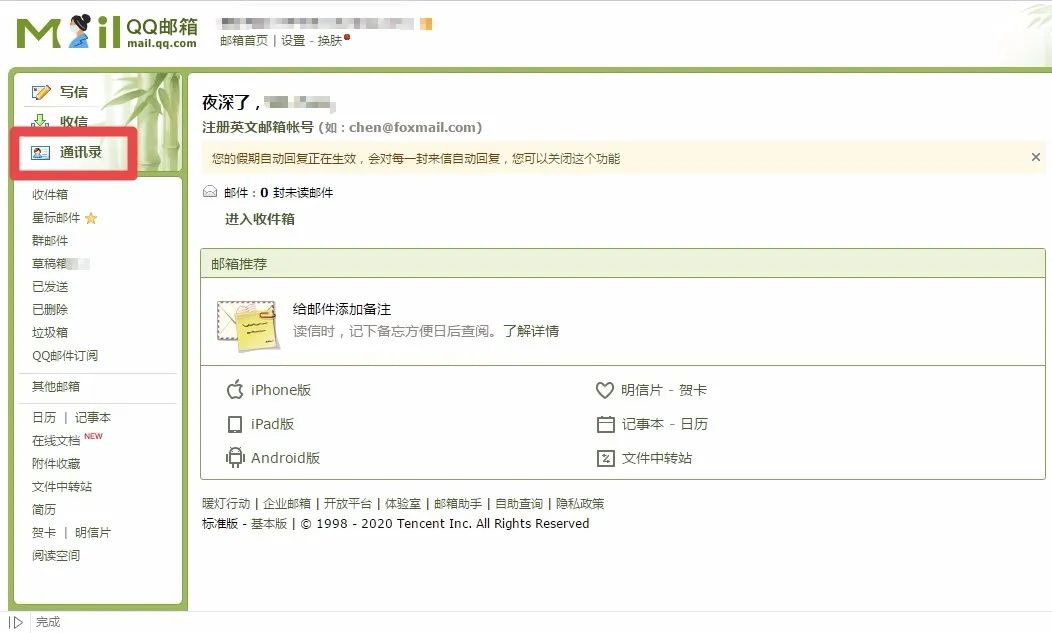Click the postcard heart icon

click(604, 390)
